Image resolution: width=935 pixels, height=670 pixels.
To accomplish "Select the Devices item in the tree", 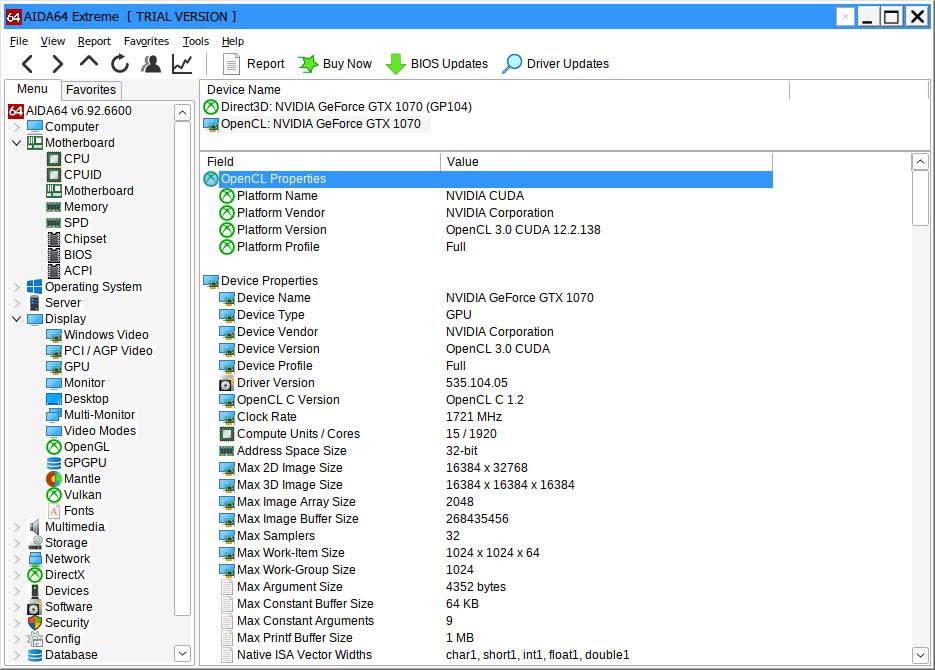I will [x=58, y=591].
